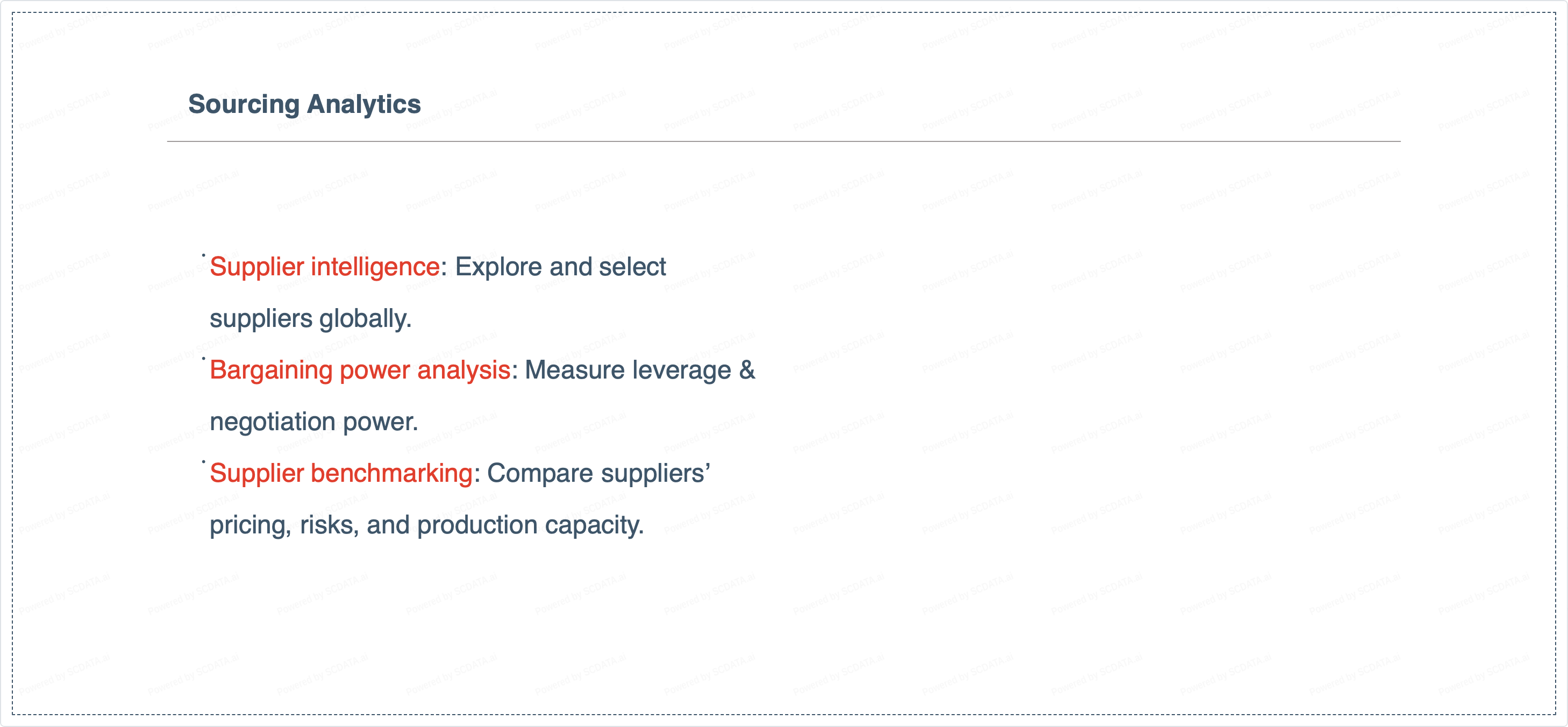Click the text "Compare suppliers'"
The width and height of the screenshot is (1568, 727).
(598, 474)
